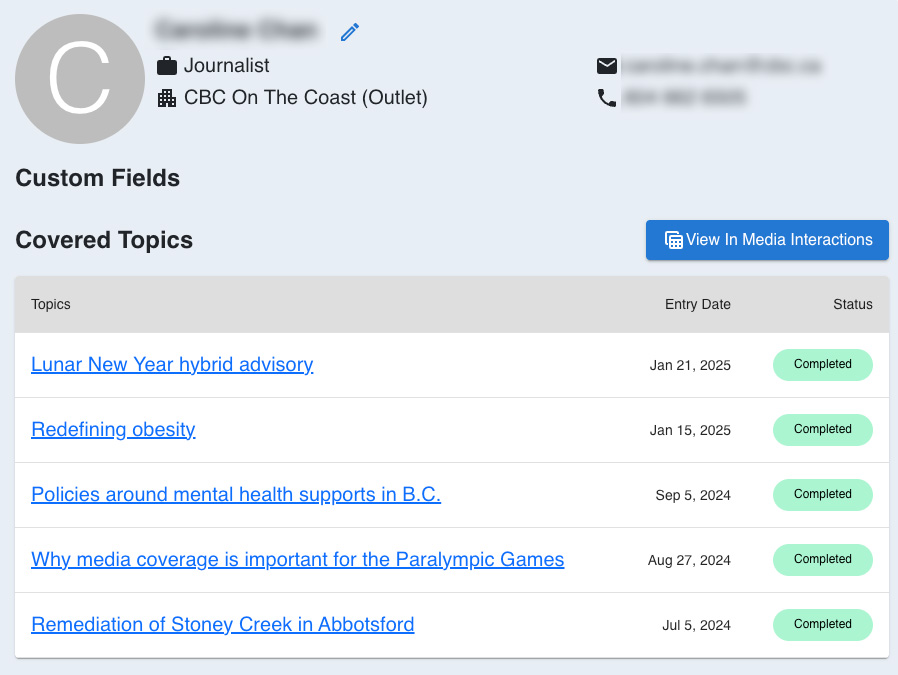Click the Status column header
The height and width of the screenshot is (675, 898).
852,304
